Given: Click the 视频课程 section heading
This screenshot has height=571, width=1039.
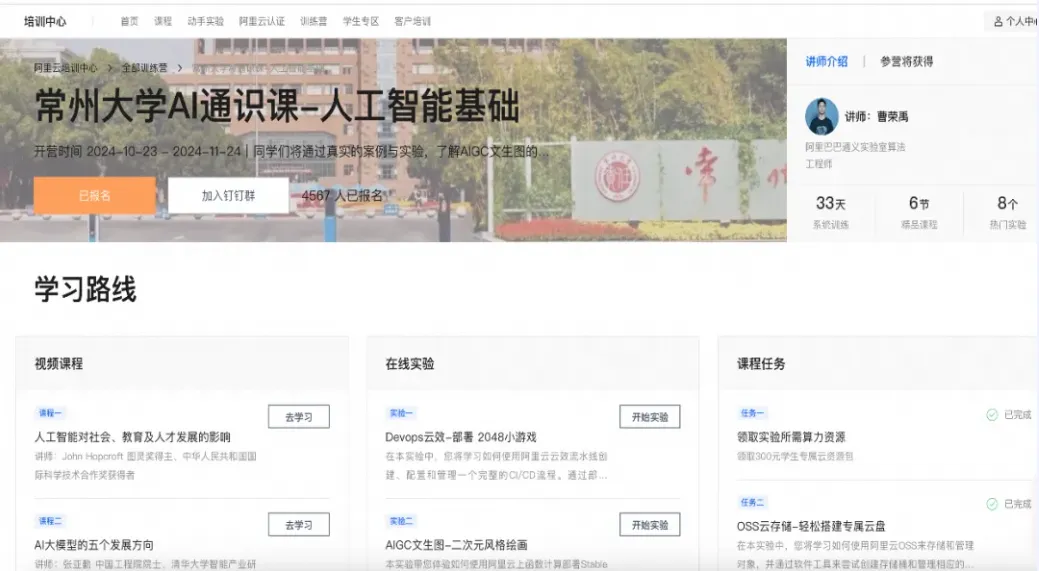Looking at the screenshot, I should tap(59, 363).
